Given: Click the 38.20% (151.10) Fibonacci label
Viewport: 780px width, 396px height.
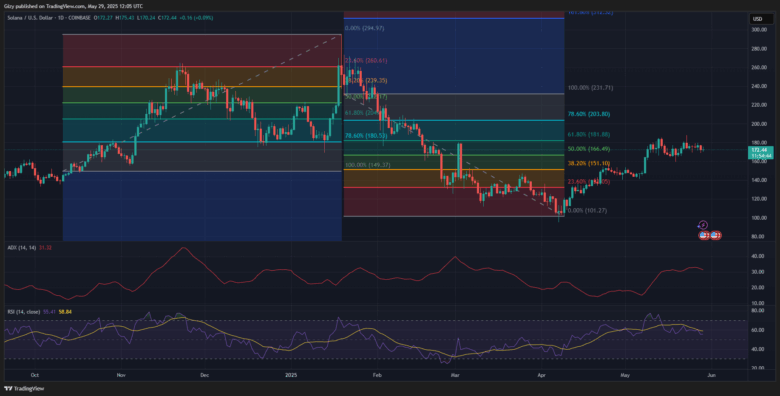Looking at the screenshot, I should (x=590, y=163).
